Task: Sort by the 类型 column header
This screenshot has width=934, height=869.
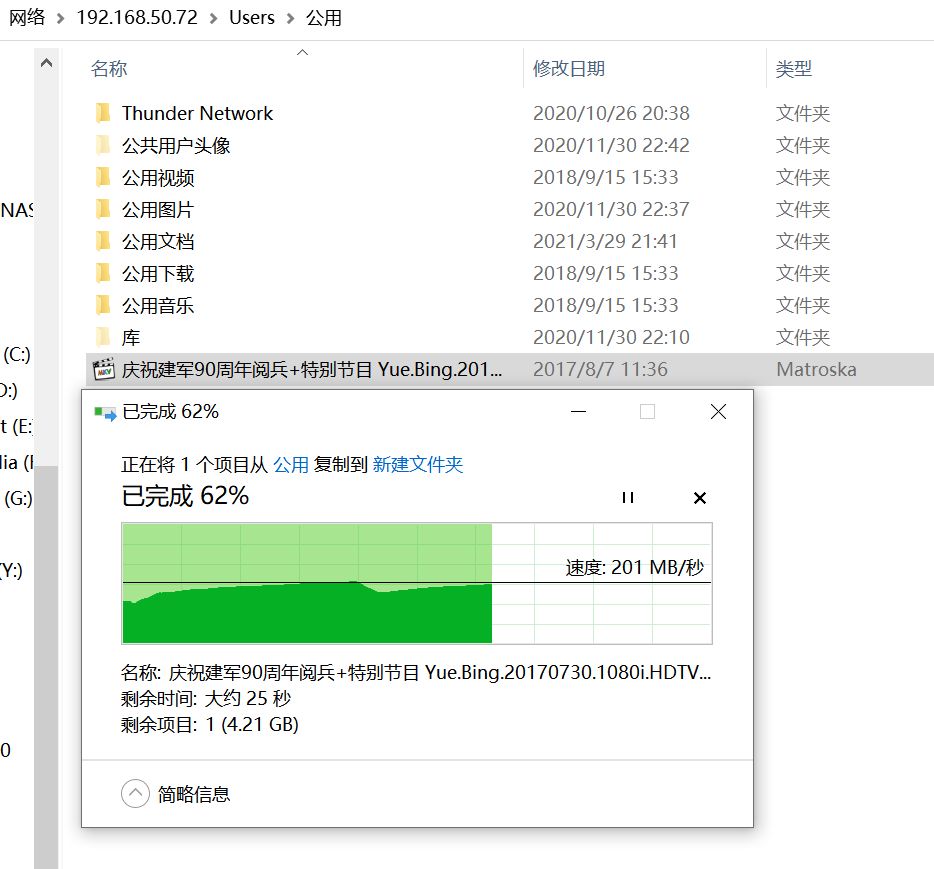Action: tap(794, 69)
